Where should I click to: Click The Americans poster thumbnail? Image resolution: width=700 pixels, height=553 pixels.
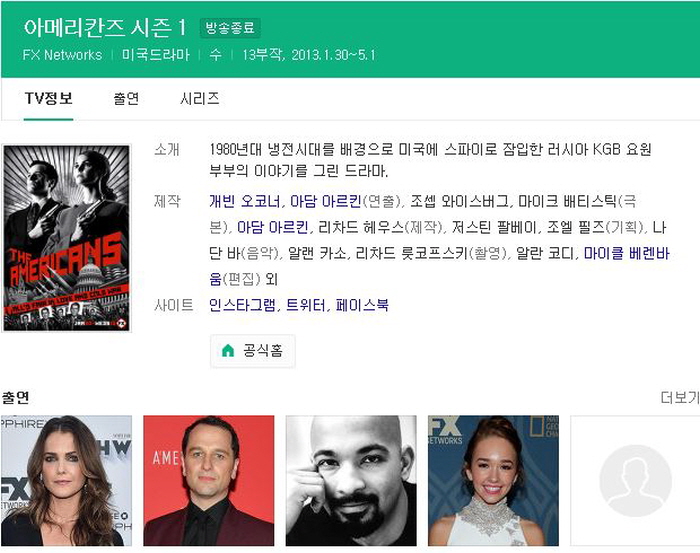point(67,238)
